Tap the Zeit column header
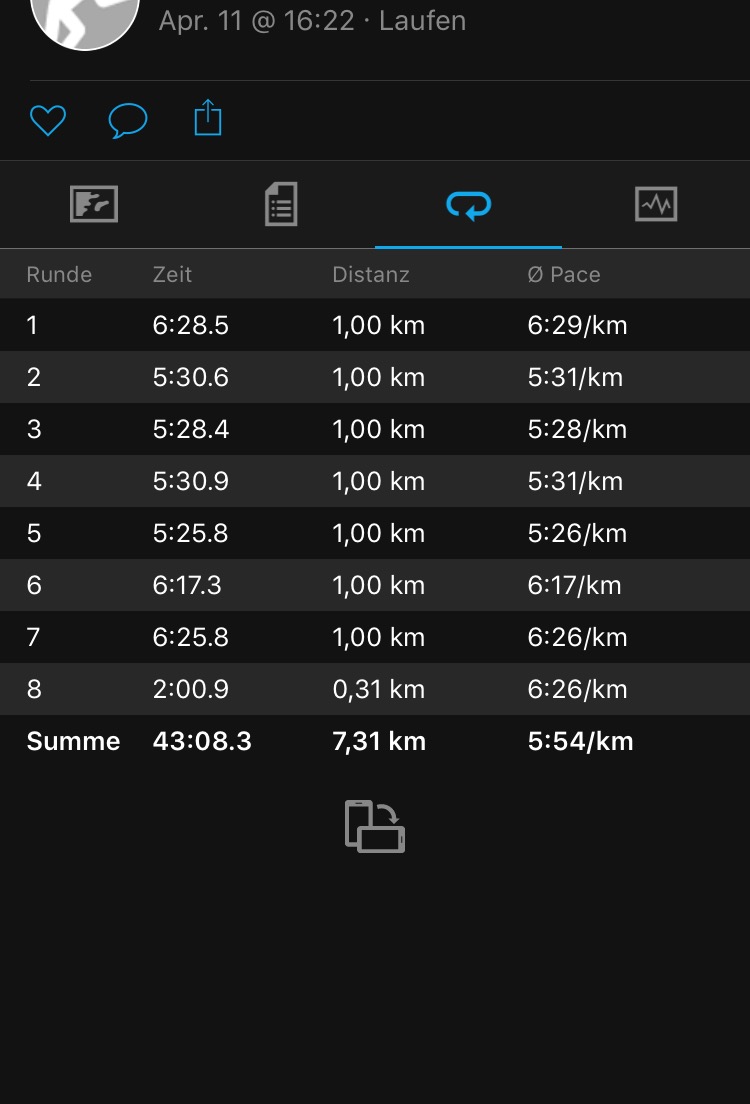 pos(172,274)
